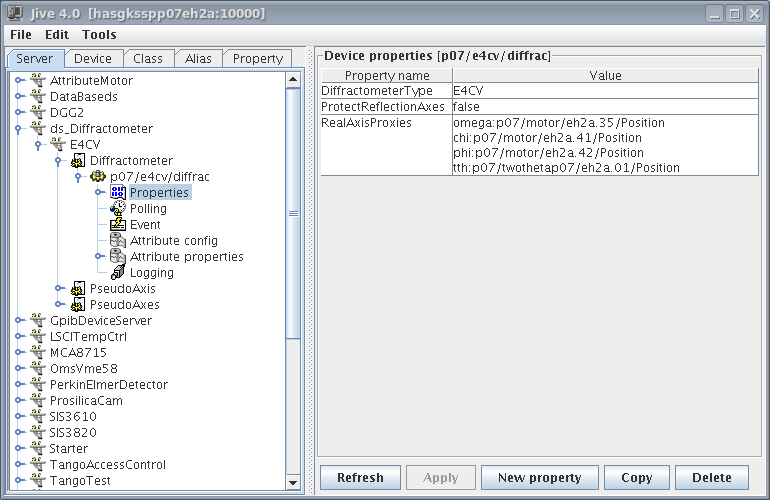
Task: Click the DGG2 server icon
Action: pyautogui.click(x=38, y=112)
